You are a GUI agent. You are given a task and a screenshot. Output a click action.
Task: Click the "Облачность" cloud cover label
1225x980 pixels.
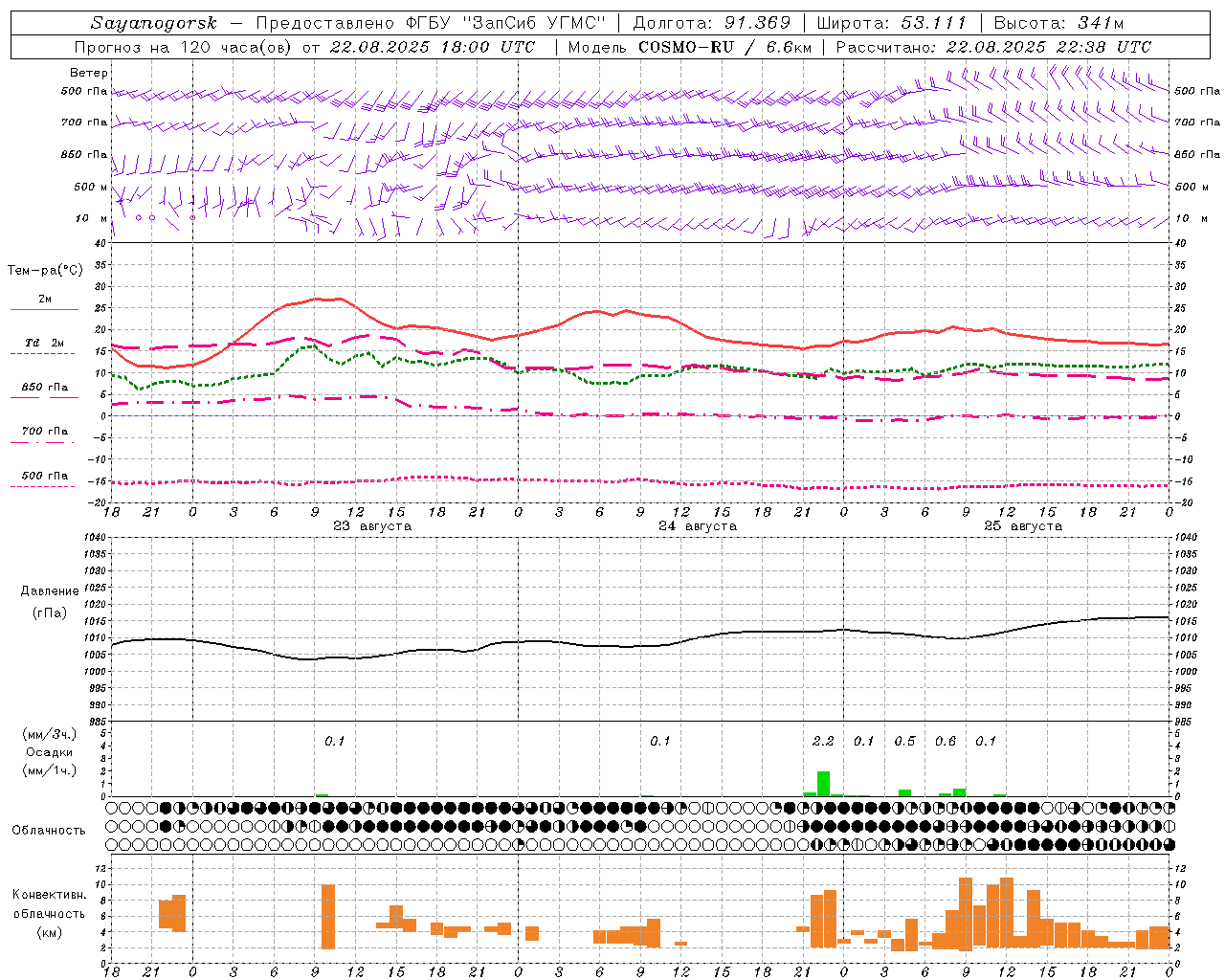(49, 831)
